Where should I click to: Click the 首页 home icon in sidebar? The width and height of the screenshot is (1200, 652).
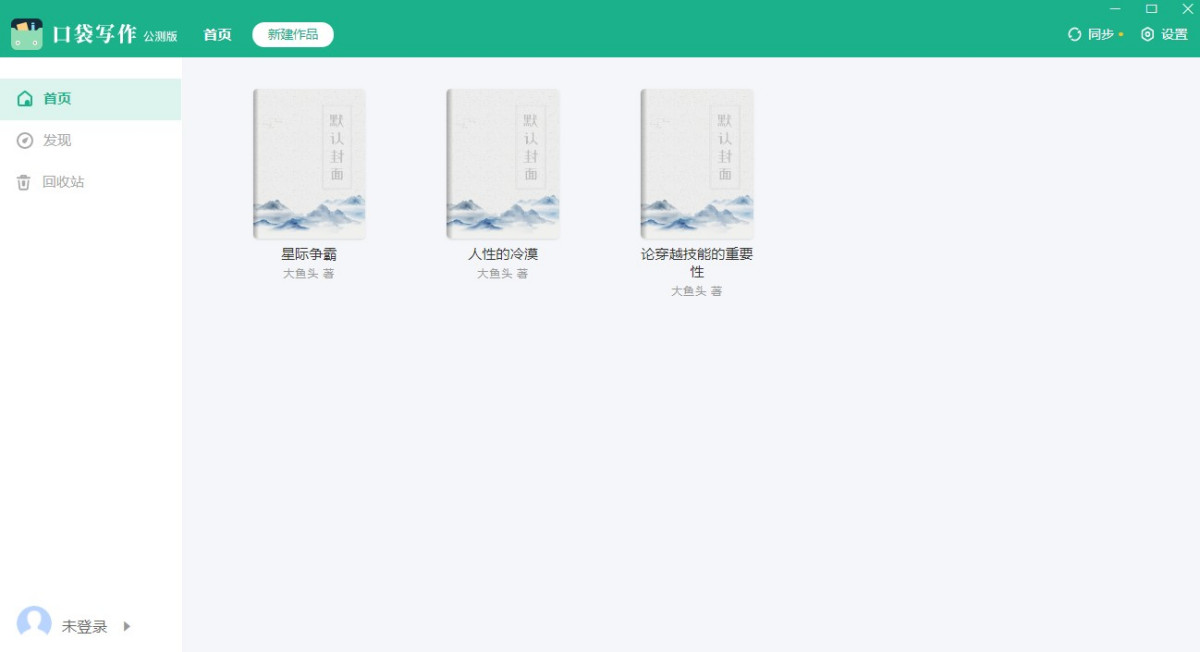point(25,99)
